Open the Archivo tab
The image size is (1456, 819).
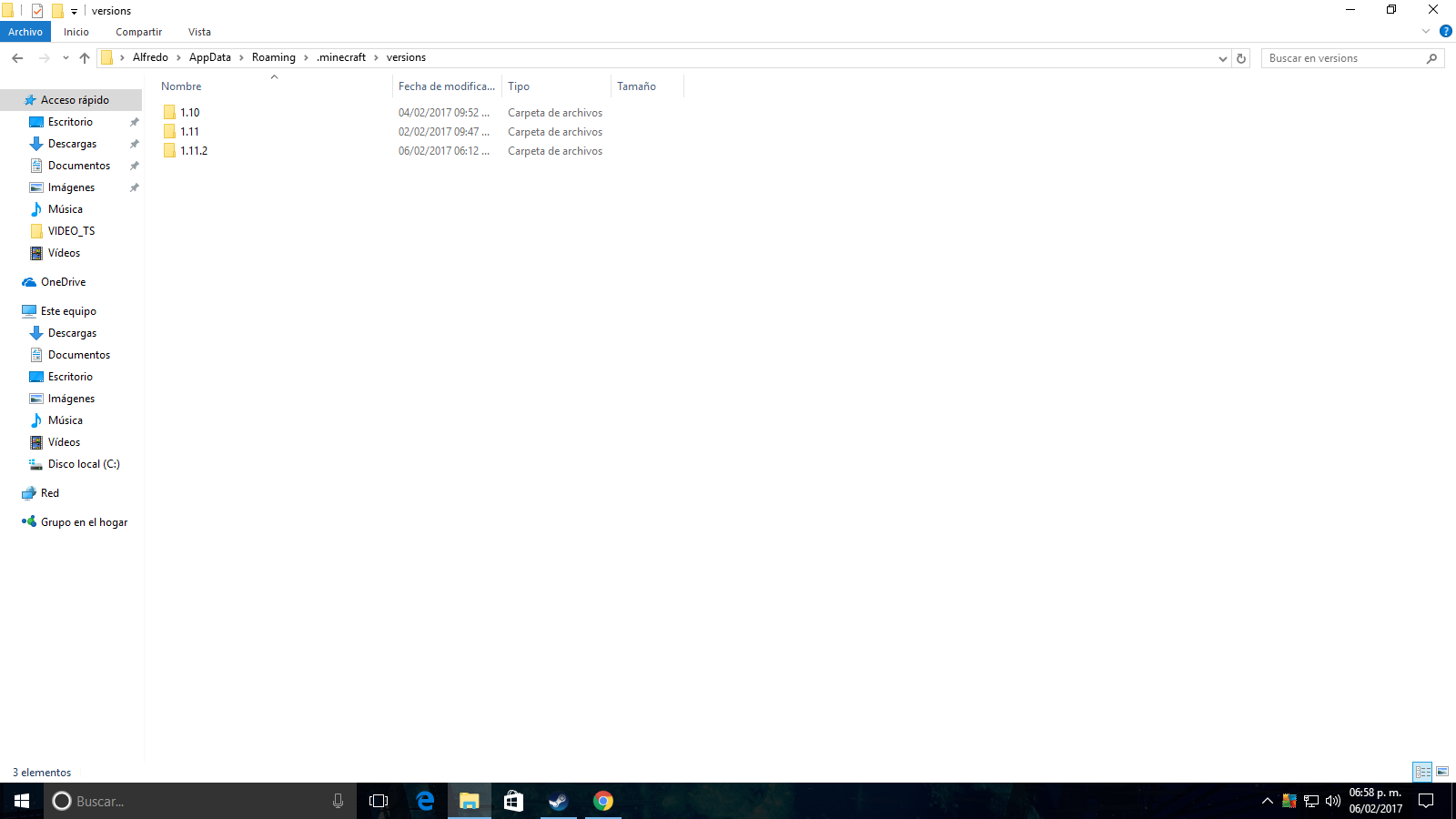point(25,32)
